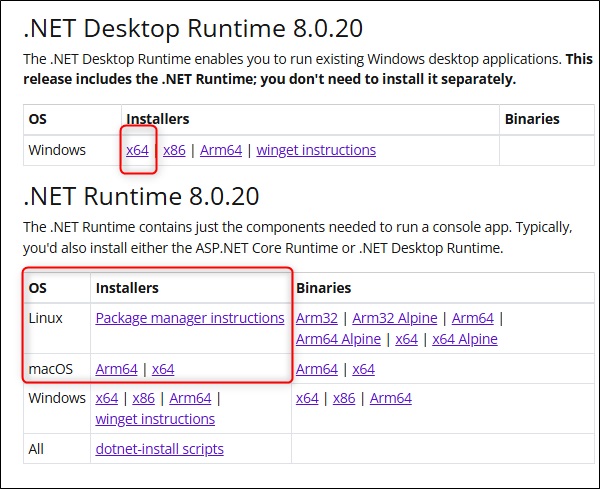Download macOS Arm64 installer
600x489 pixels.
pyautogui.click(x=116, y=369)
